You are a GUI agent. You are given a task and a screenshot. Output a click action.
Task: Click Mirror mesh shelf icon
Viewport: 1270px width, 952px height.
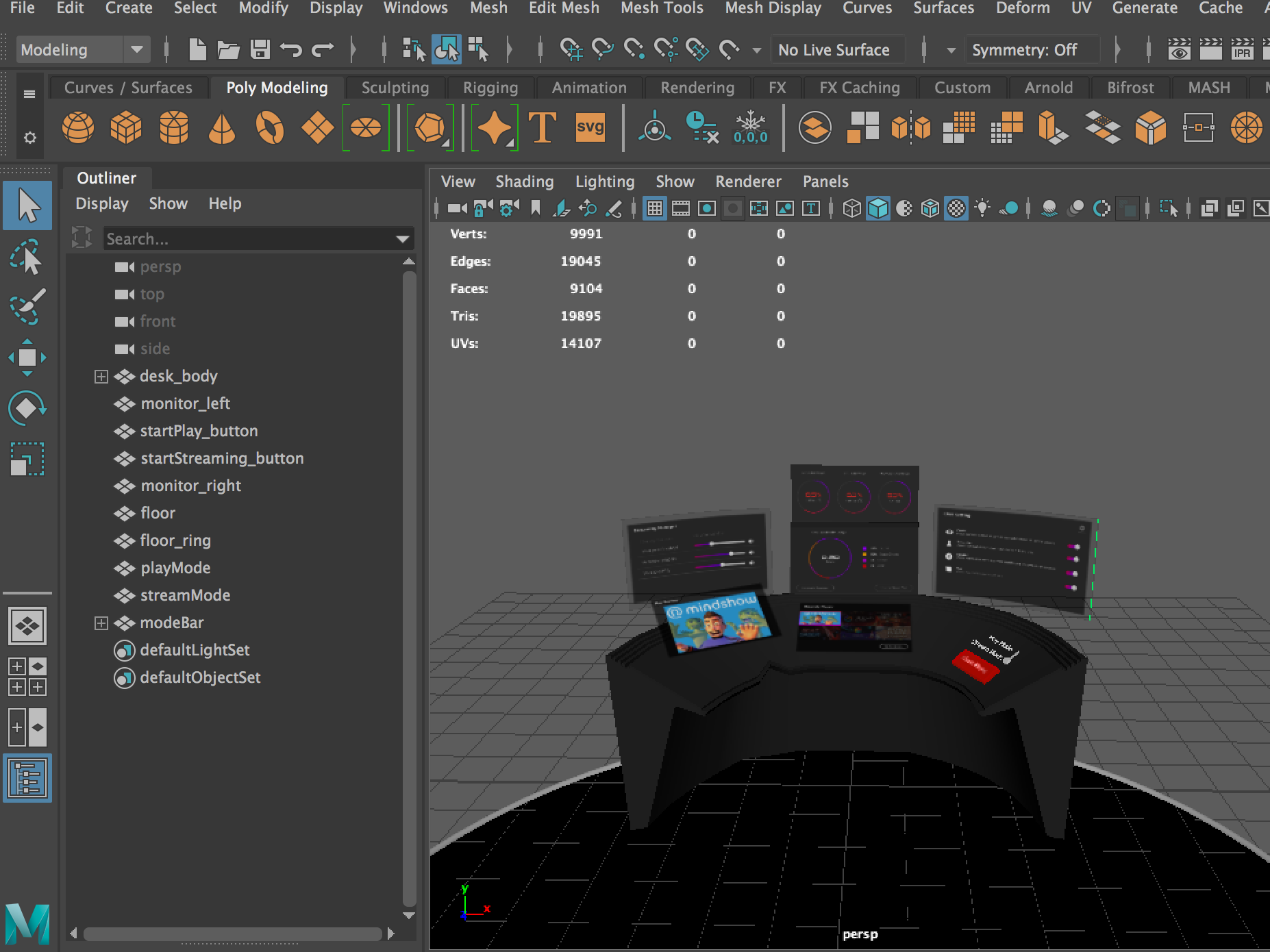click(x=911, y=128)
